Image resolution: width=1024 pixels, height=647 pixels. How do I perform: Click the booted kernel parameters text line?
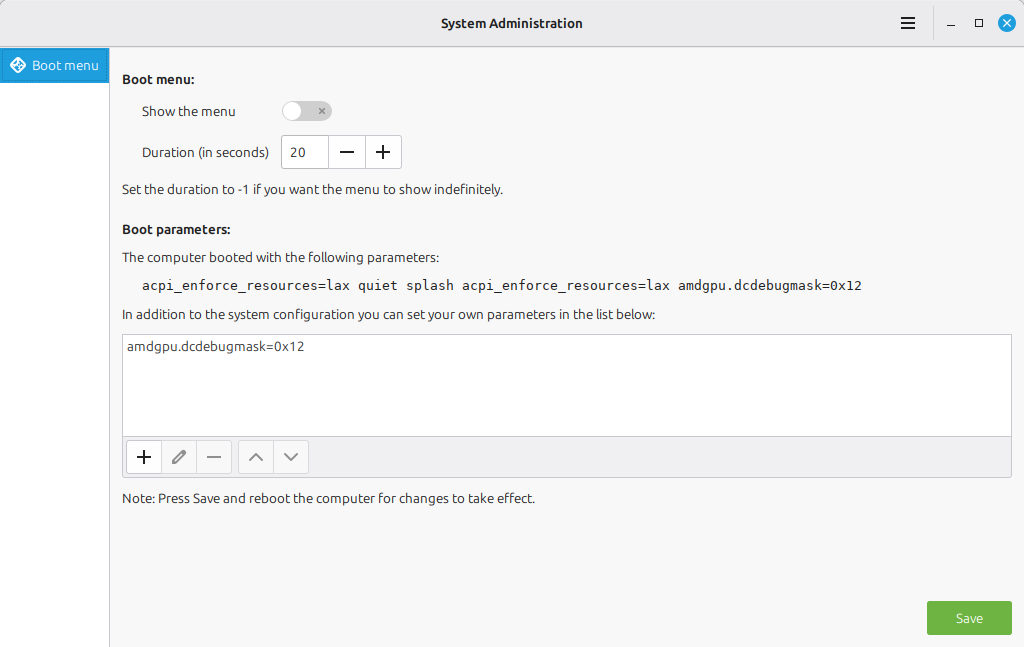501,285
